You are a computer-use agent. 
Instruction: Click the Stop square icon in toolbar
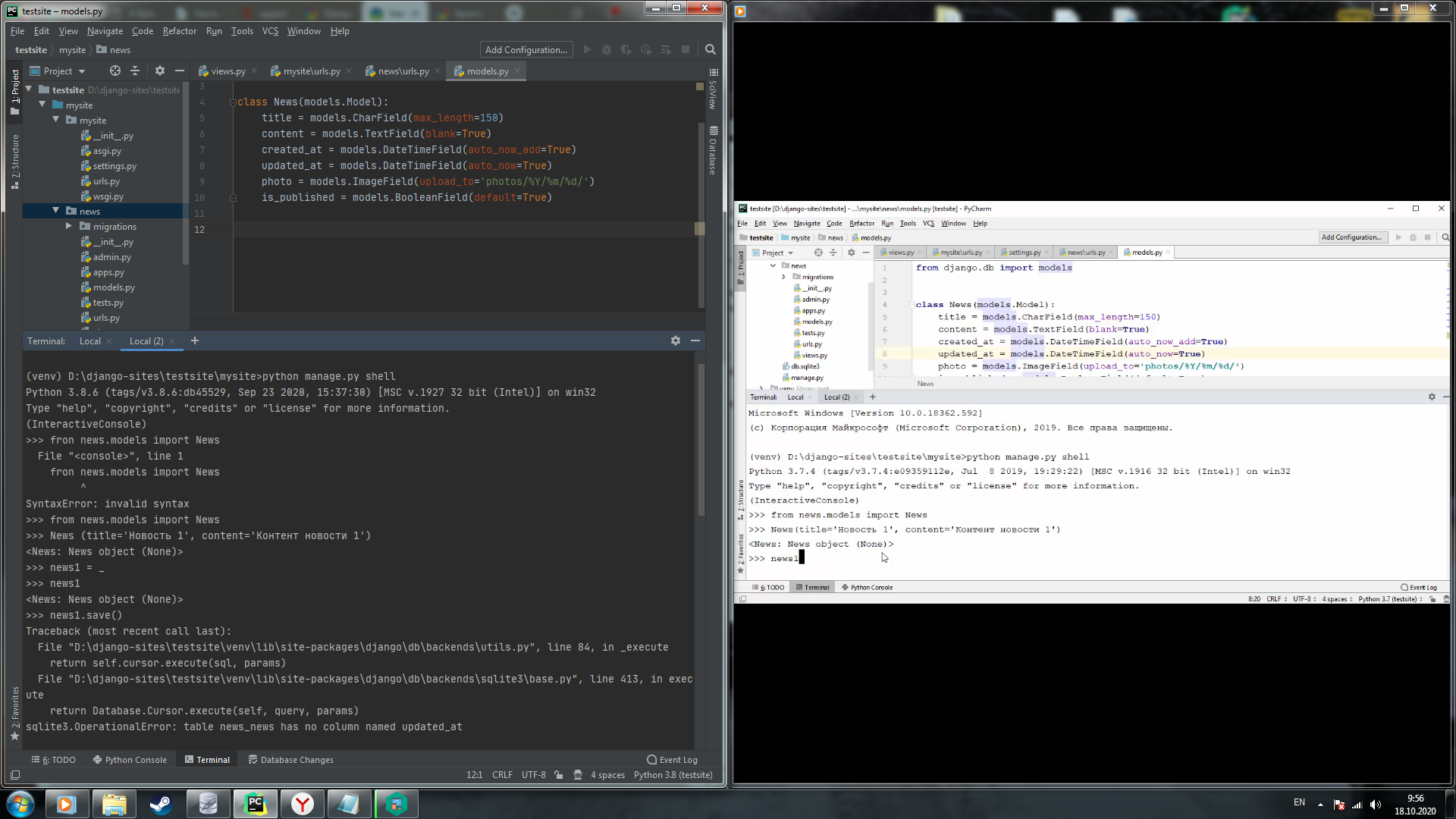coord(686,50)
